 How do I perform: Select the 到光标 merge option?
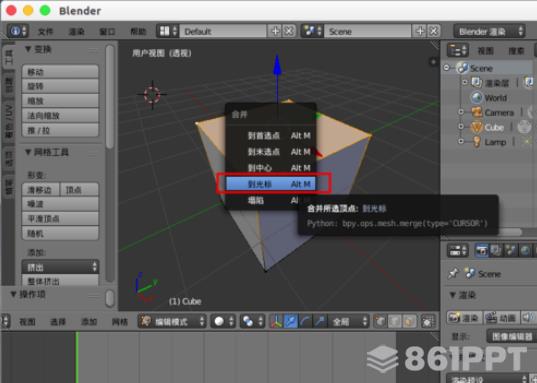click(271, 184)
